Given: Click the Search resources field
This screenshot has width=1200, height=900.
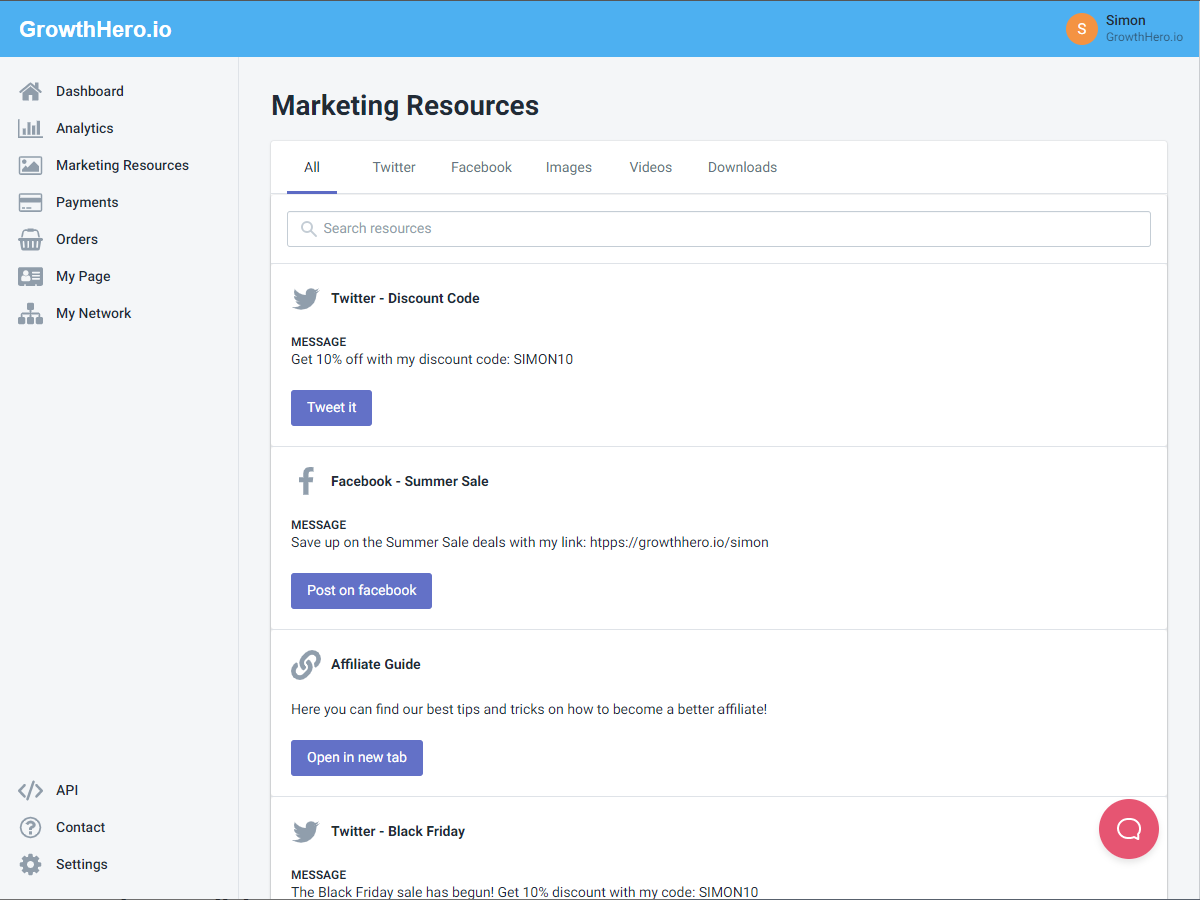Looking at the screenshot, I should [718, 228].
